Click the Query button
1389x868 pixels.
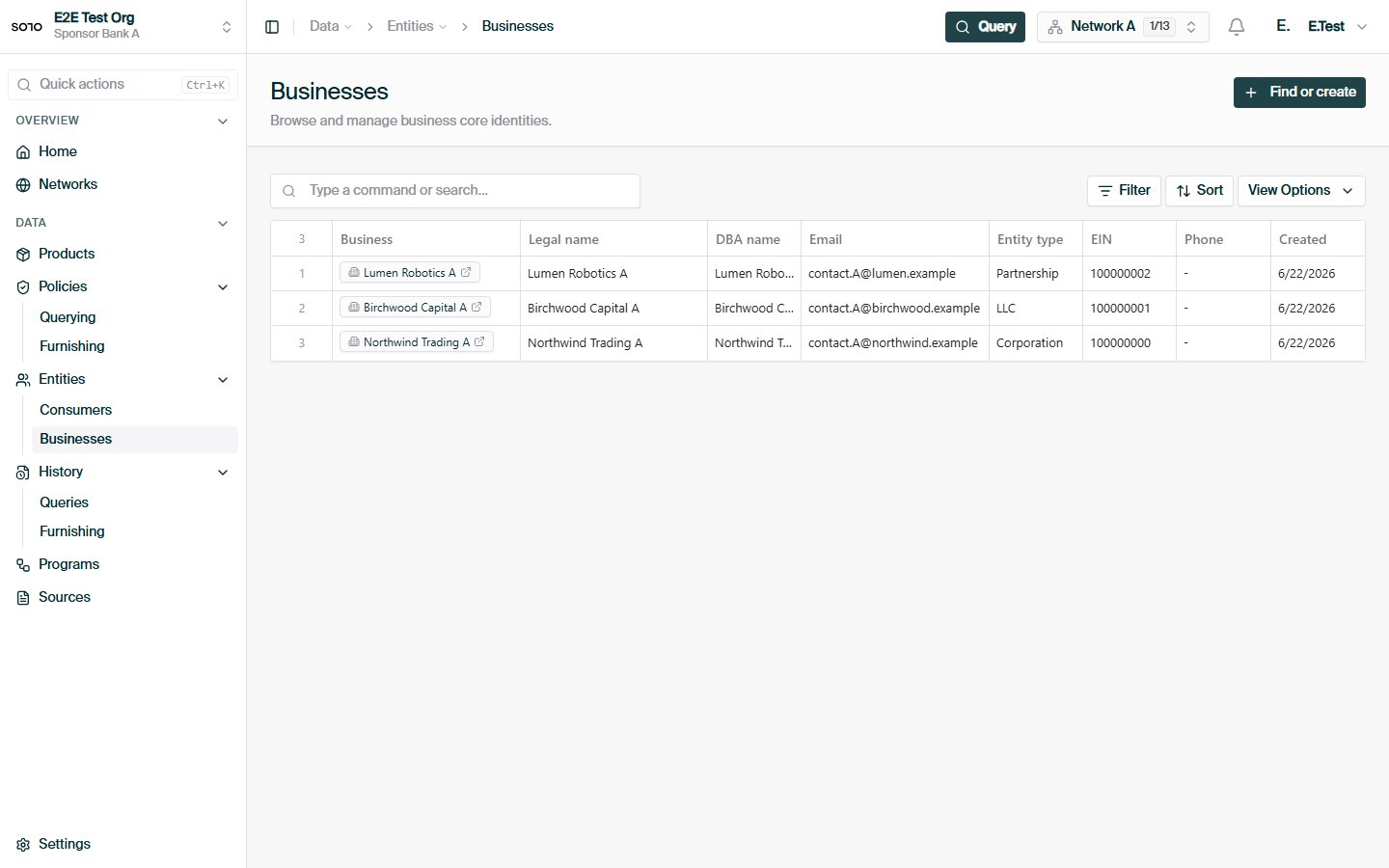tap(985, 27)
